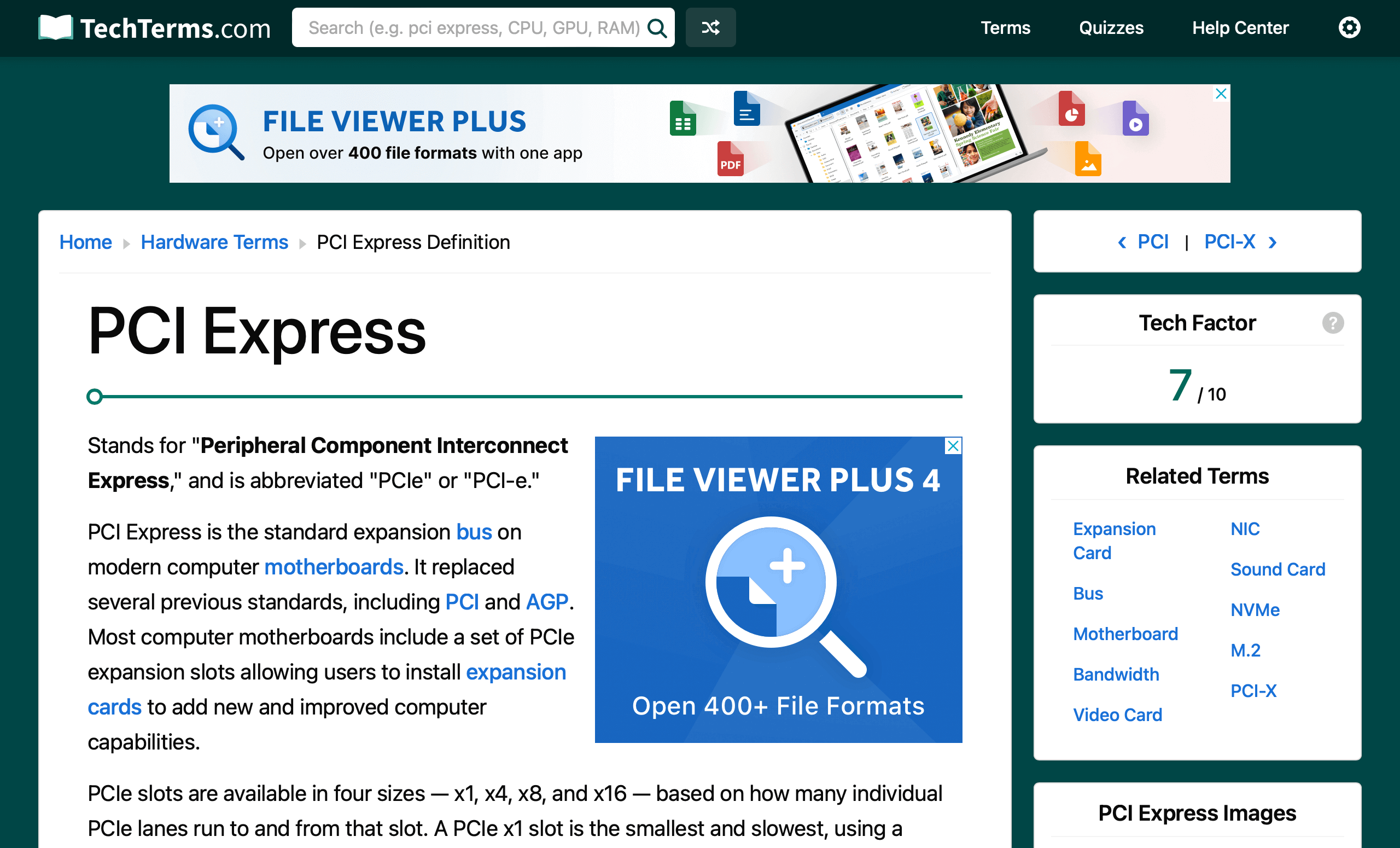Open related term Sound Card
The width and height of the screenshot is (1400, 848).
1277,569
